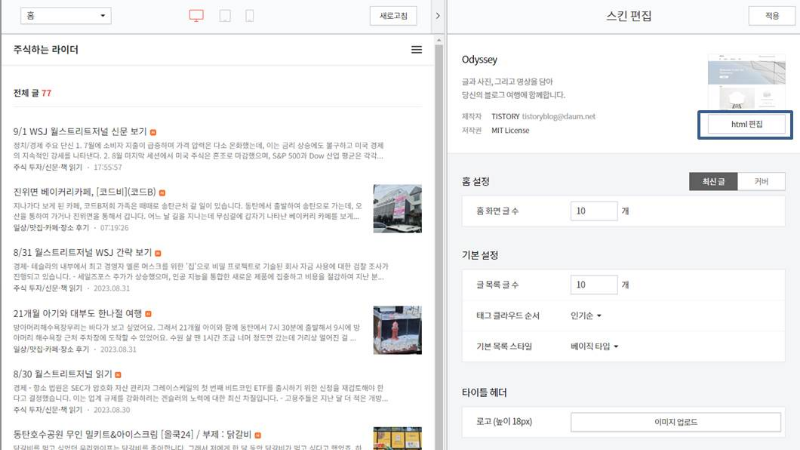Open 기본 목록 스타일 베이직 타입 dropdown
The image size is (800, 450).
594,346
